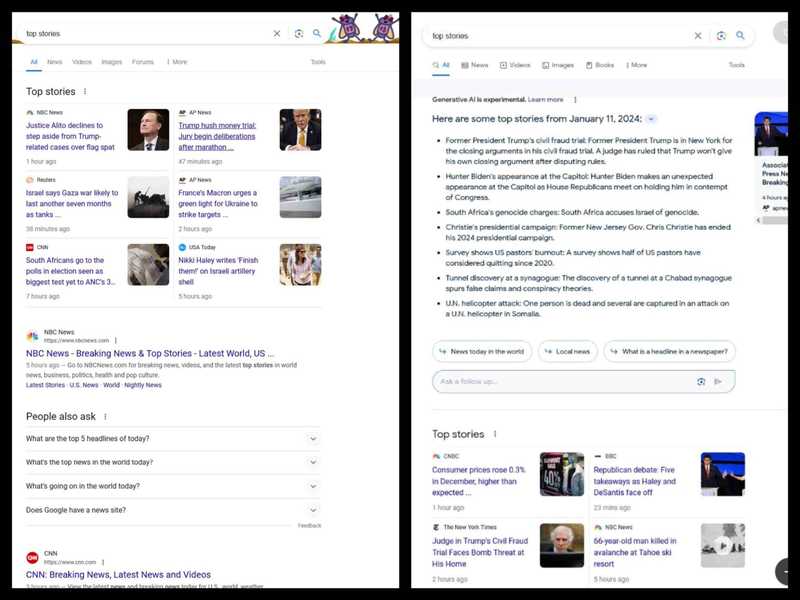Open 'Learn more' about Generative AI

click(545, 100)
